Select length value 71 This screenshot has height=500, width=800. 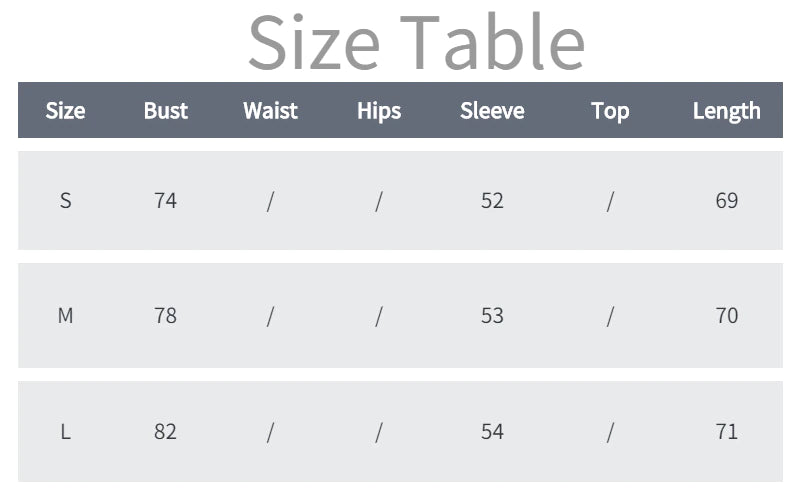726,432
